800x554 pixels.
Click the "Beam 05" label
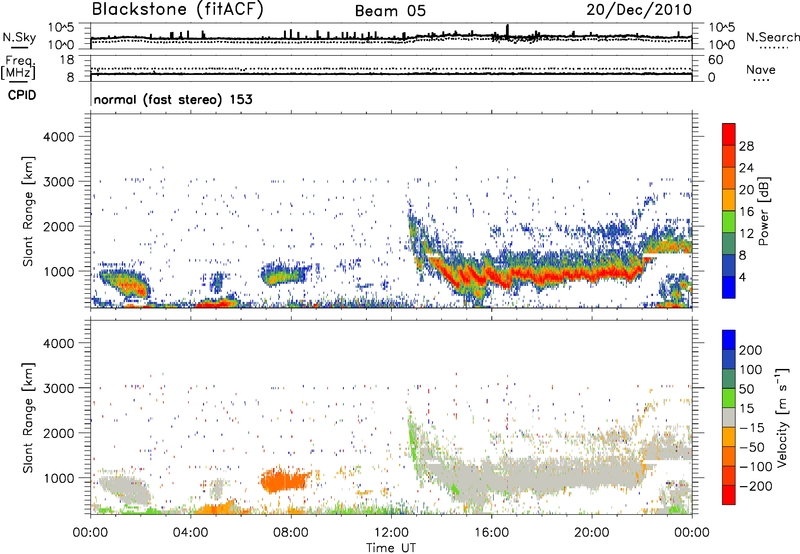[x=390, y=11]
